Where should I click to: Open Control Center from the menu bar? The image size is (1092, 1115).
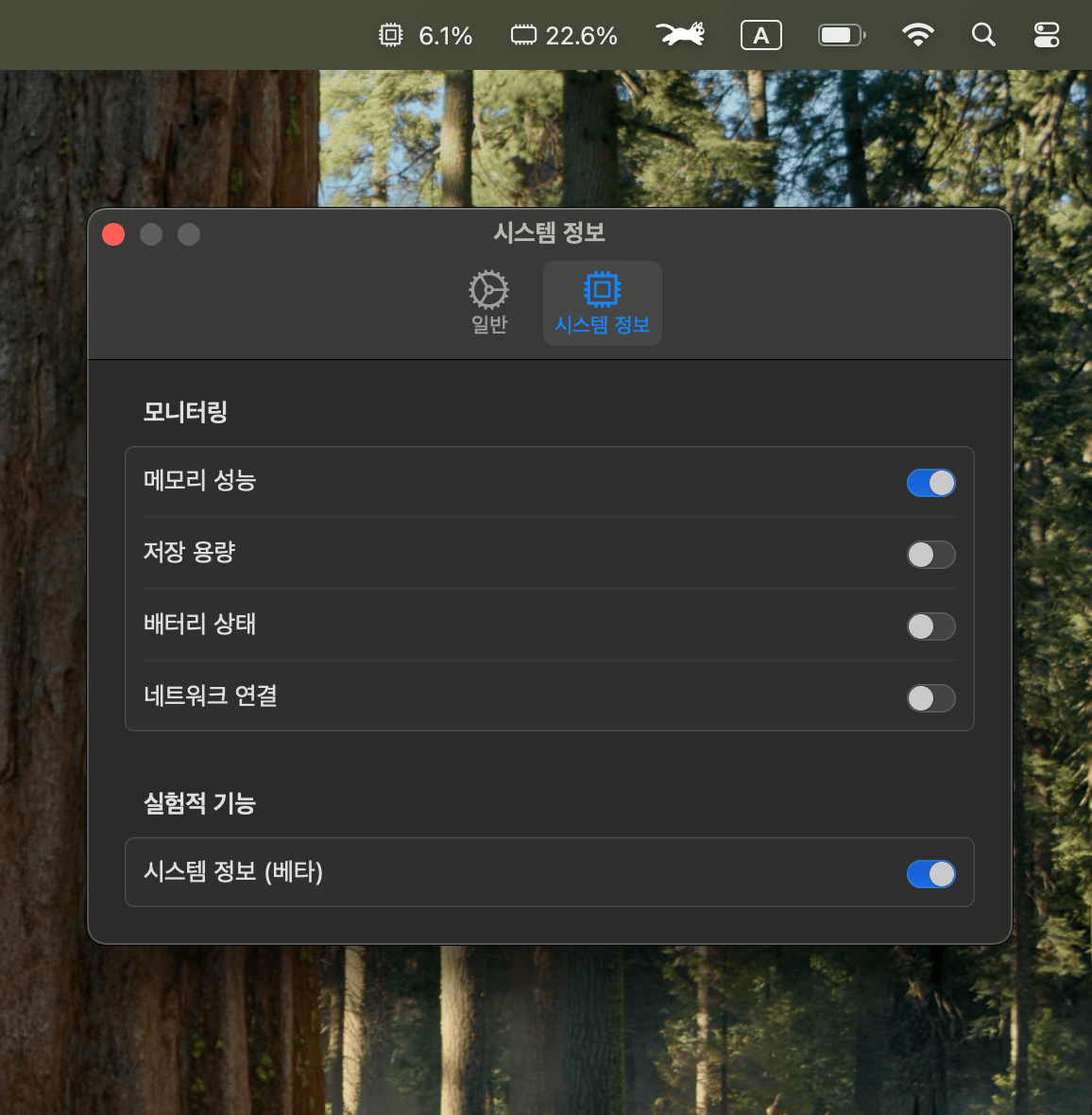tap(1046, 36)
